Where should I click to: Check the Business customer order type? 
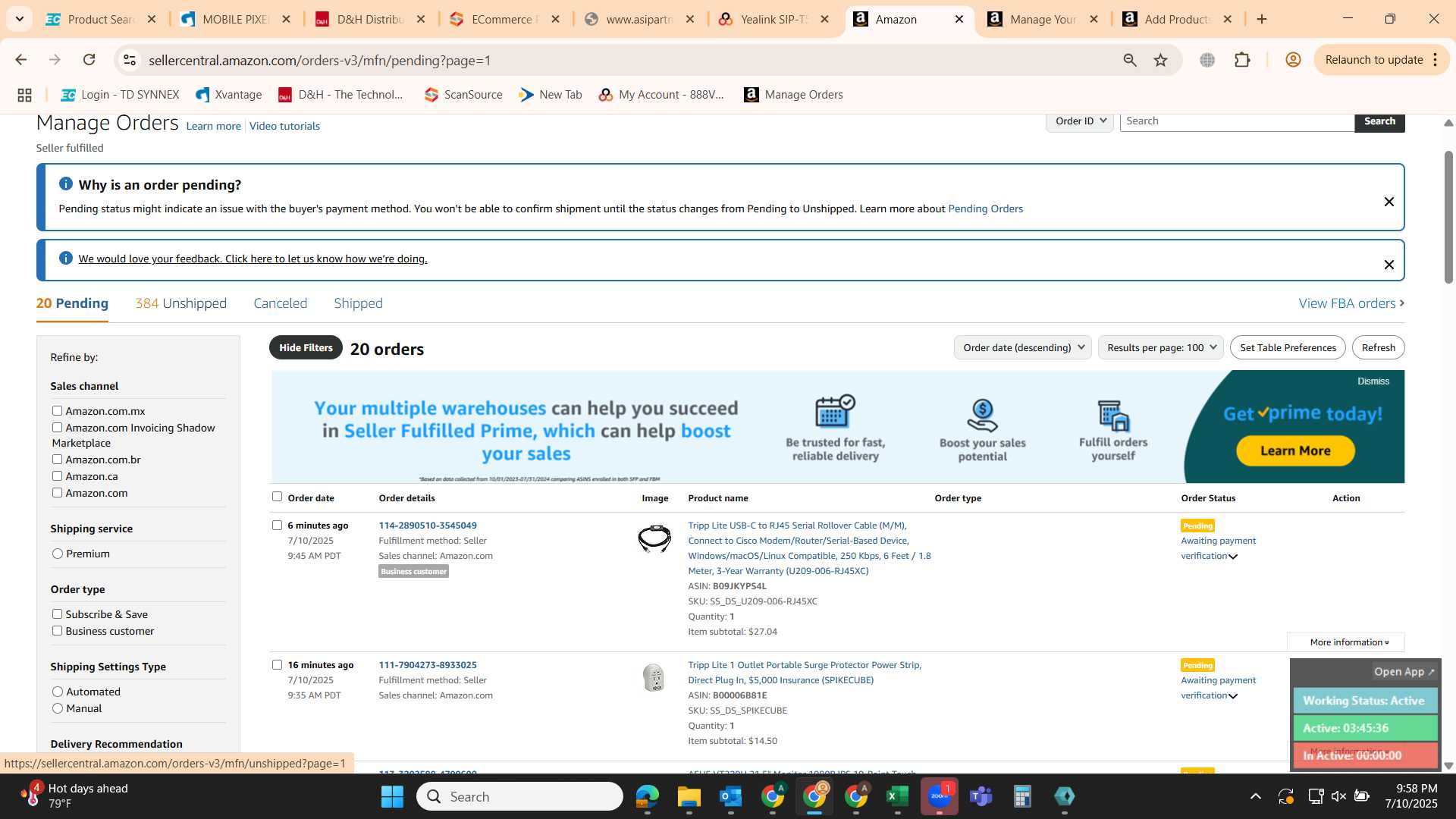(57, 631)
